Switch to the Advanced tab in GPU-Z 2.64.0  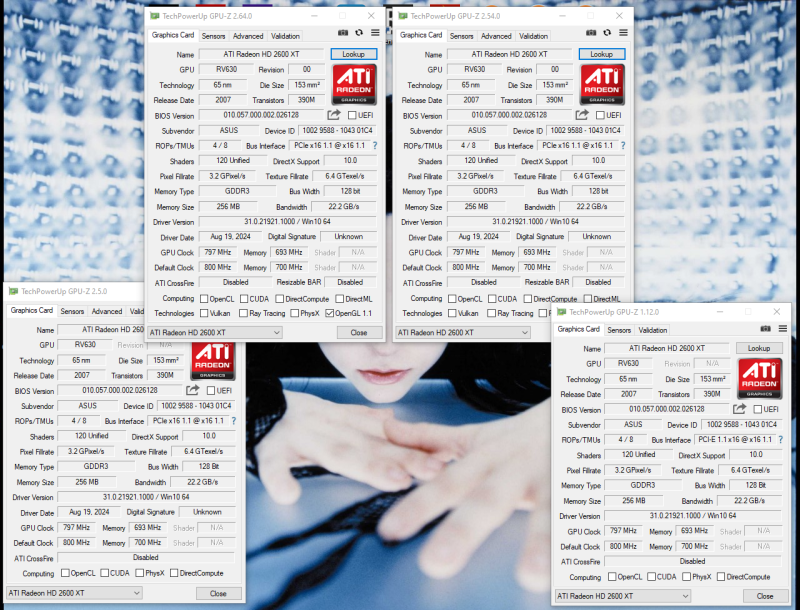pyautogui.click(x=248, y=36)
